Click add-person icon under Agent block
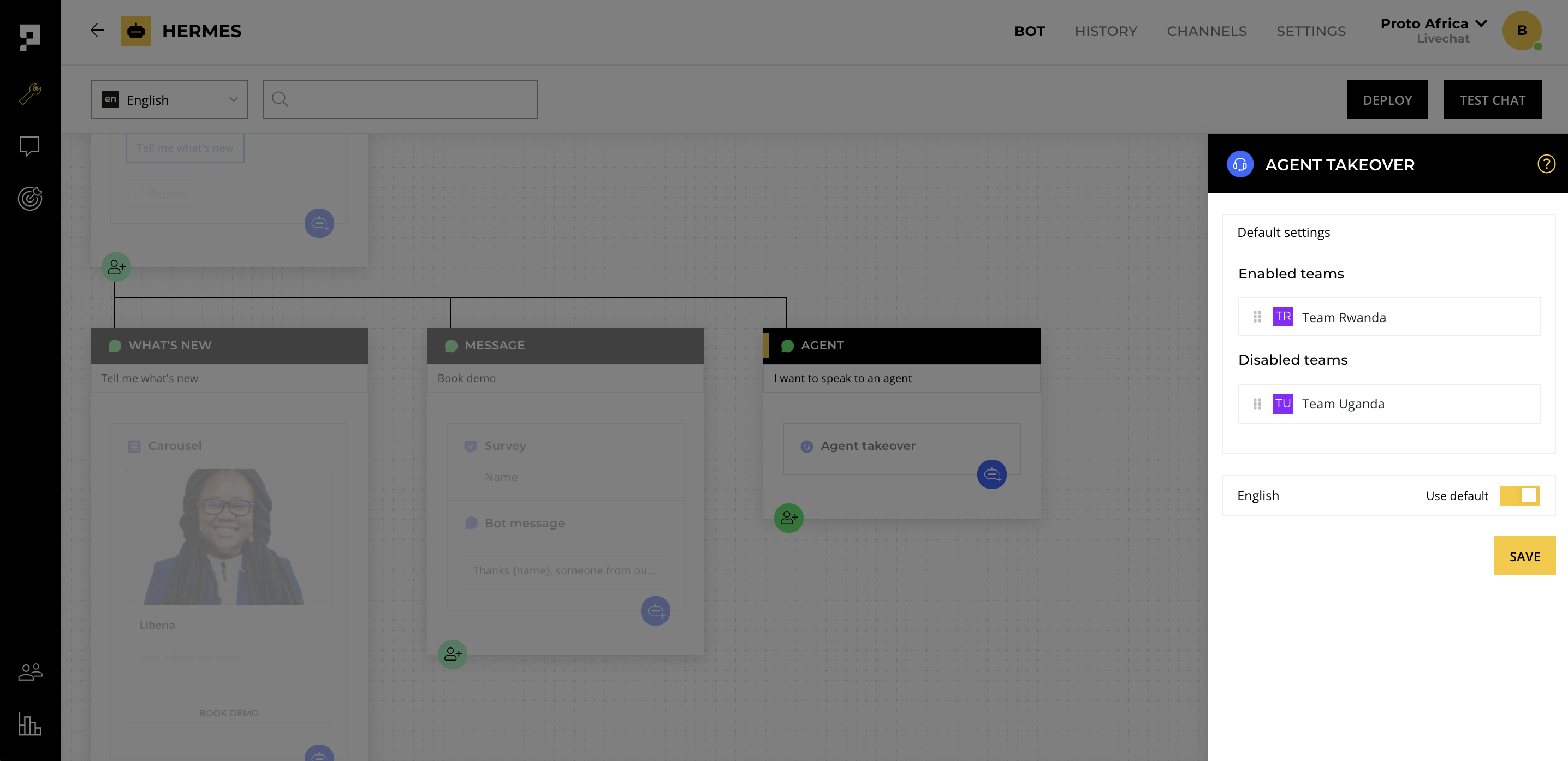The image size is (1568, 761). 788,518
